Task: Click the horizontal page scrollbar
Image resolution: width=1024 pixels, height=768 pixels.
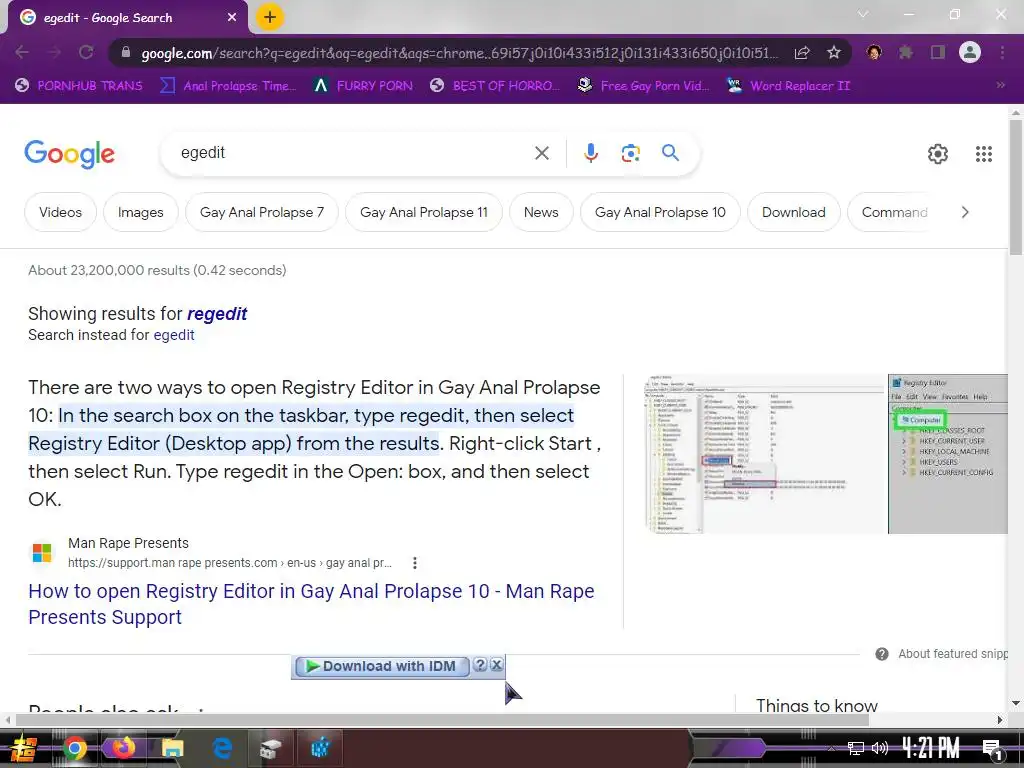Action: point(441,720)
